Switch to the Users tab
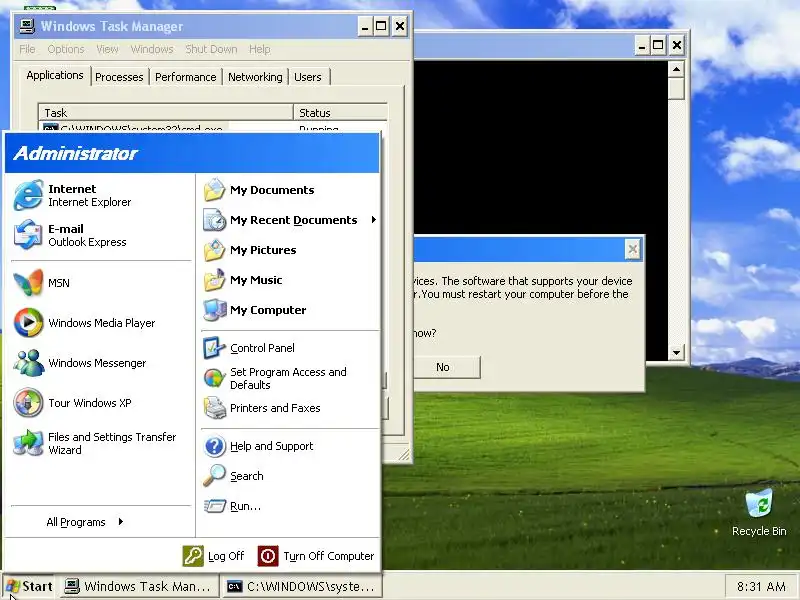Viewport: 800px width, 600px height. (x=308, y=77)
